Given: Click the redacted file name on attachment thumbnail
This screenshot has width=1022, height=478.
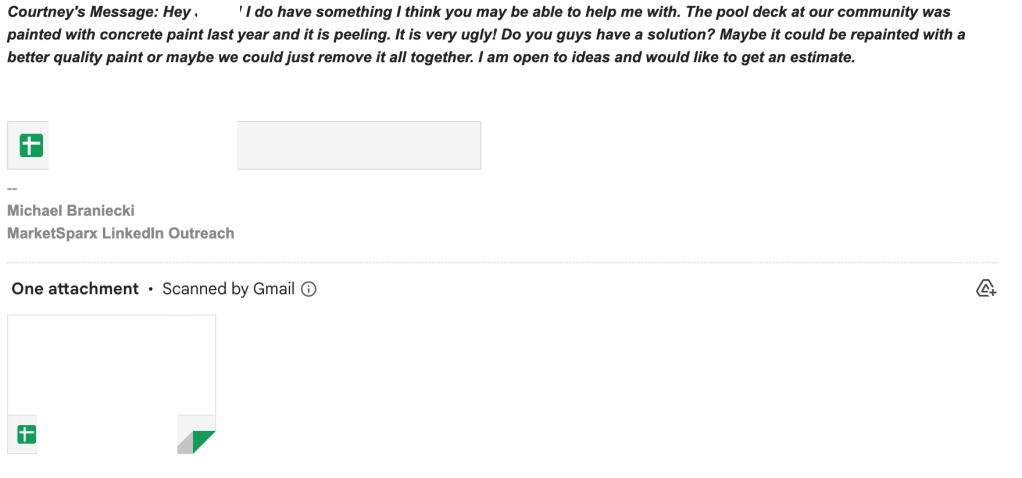Looking at the screenshot, I should [x=107, y=435].
